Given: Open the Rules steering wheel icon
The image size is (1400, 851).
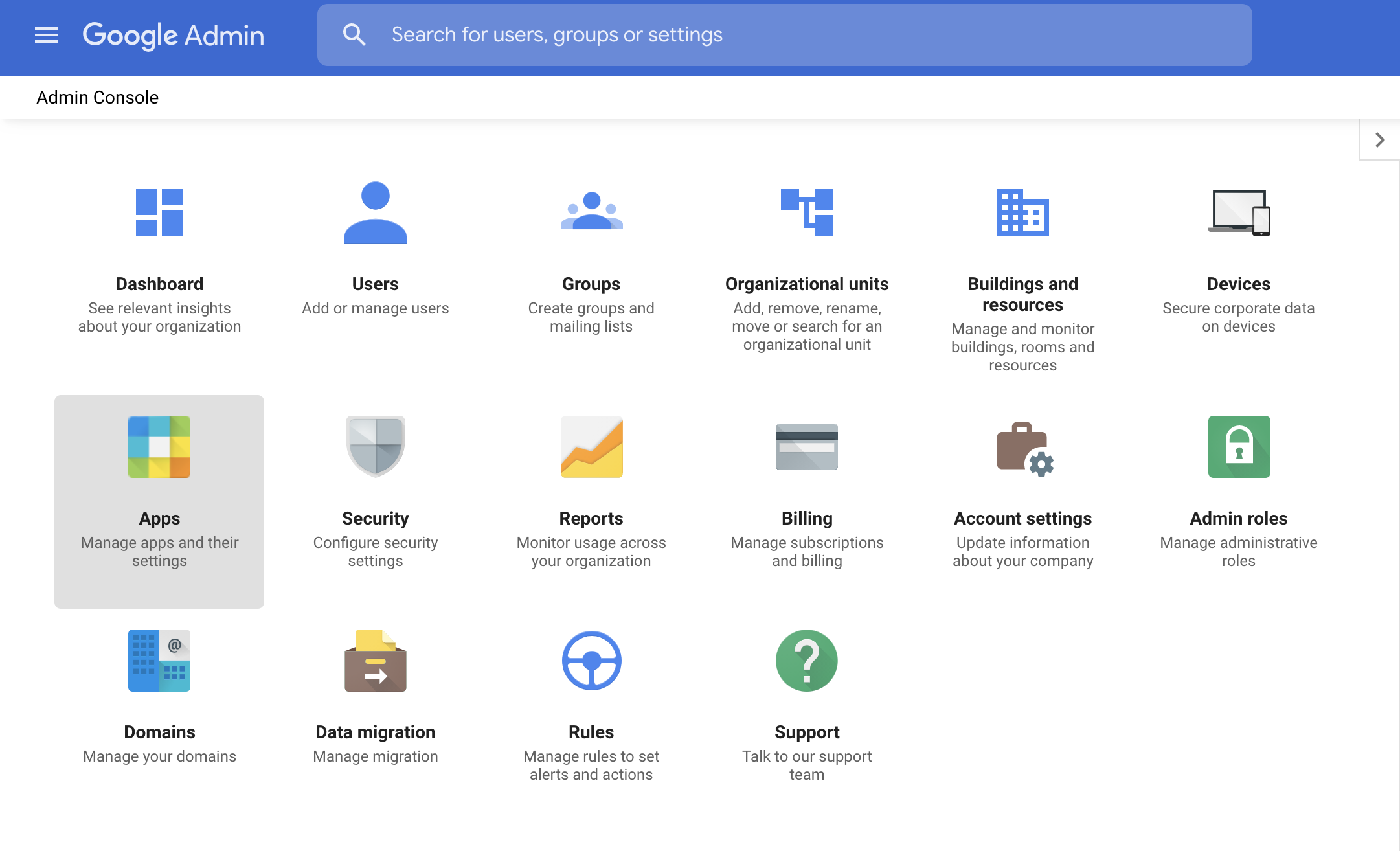Looking at the screenshot, I should (591, 661).
